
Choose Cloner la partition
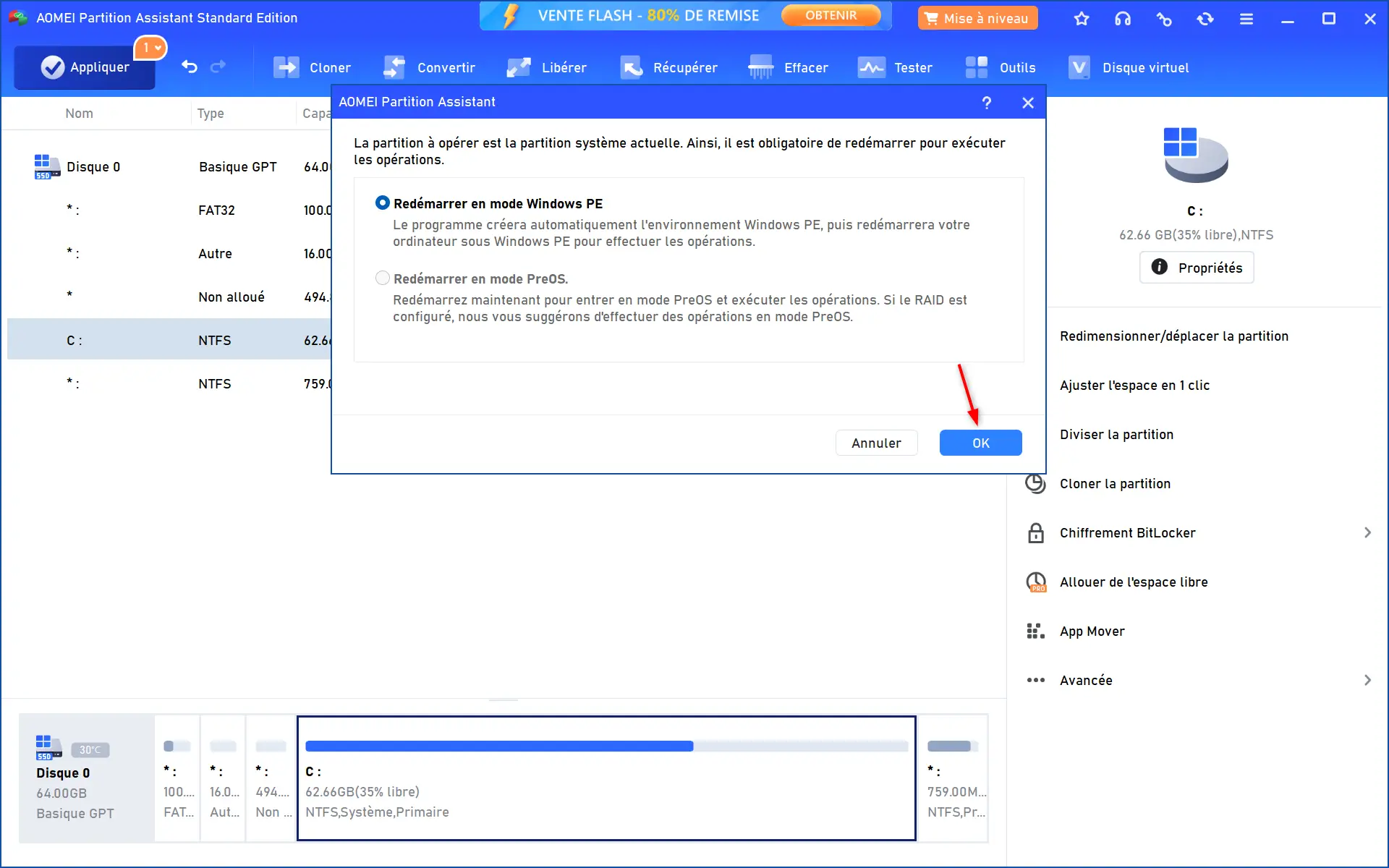click(x=1115, y=483)
